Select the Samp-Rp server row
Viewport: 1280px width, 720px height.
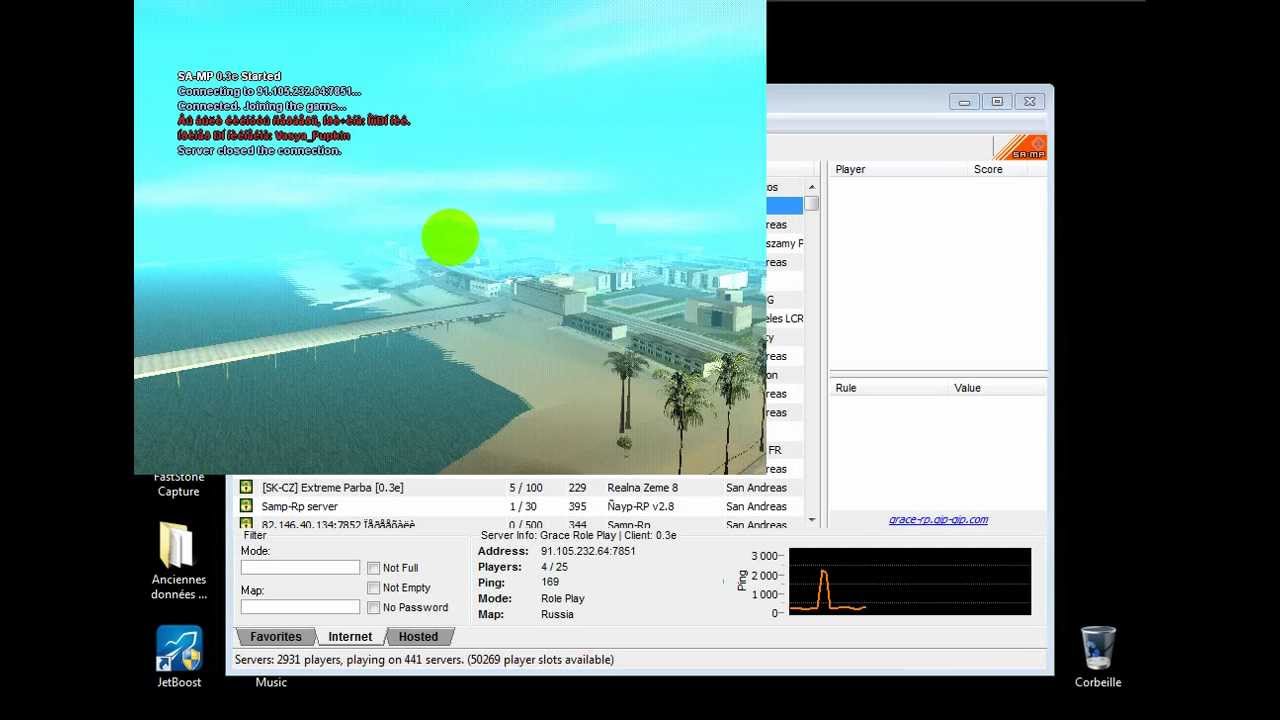click(x=520, y=507)
